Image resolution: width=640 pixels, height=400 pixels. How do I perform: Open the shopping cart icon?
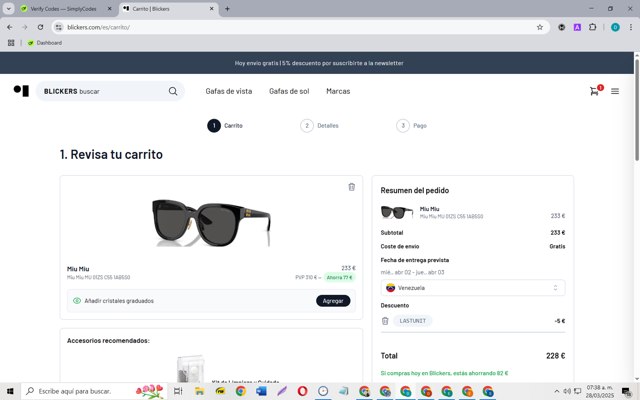pyautogui.click(x=594, y=91)
